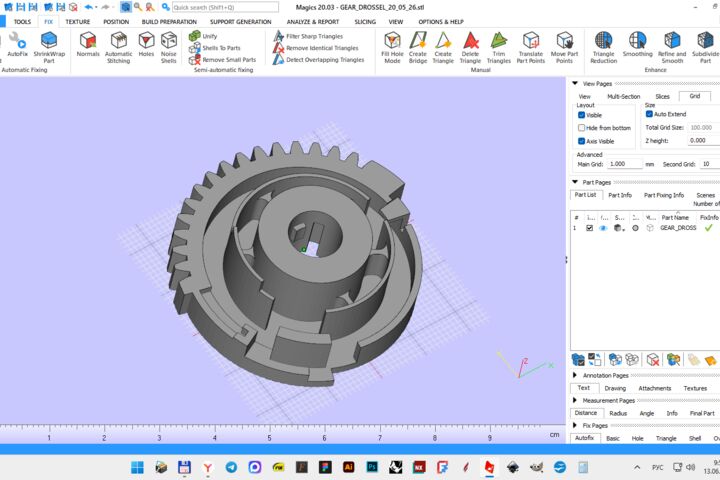Viewport: 720px width, 480px height.
Task: Apply Smoothing to the mesh
Action: pos(637,45)
